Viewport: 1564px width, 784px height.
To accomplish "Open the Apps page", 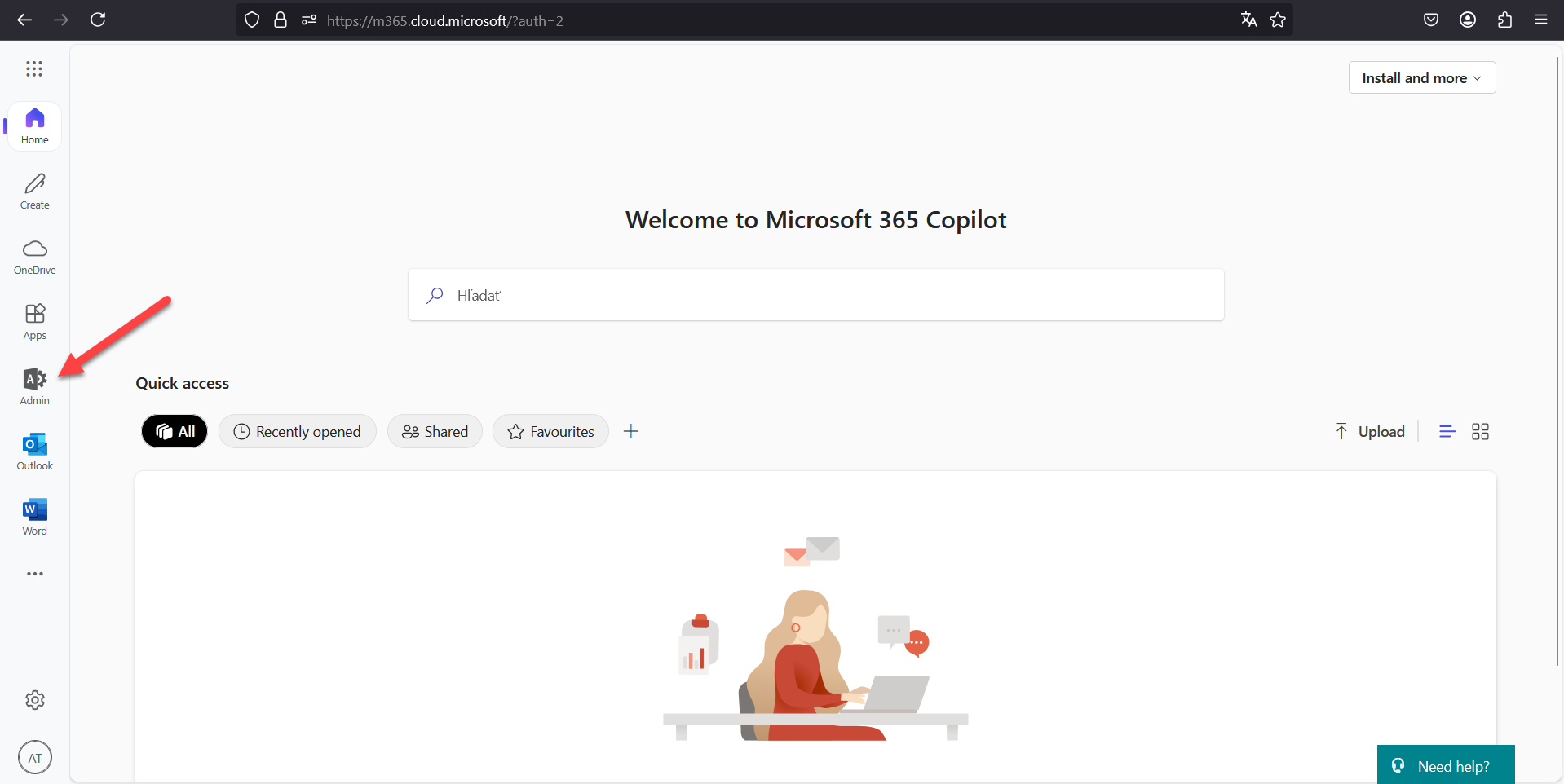I will point(34,322).
